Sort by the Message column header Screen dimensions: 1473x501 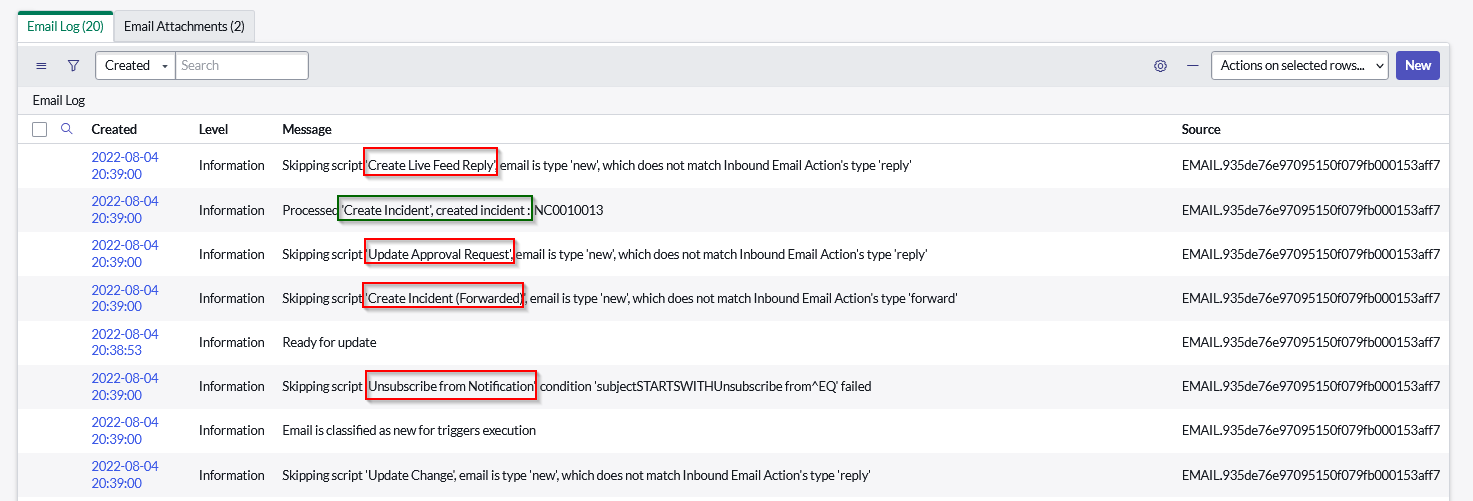click(307, 129)
